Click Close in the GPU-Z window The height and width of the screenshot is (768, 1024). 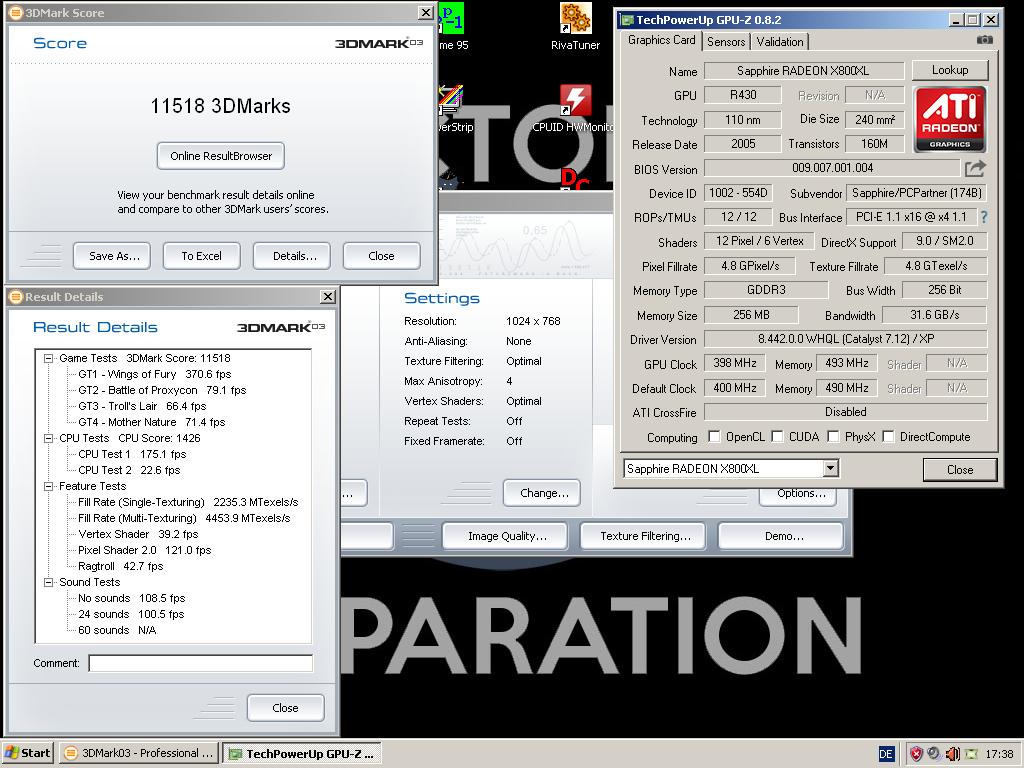[960, 470]
